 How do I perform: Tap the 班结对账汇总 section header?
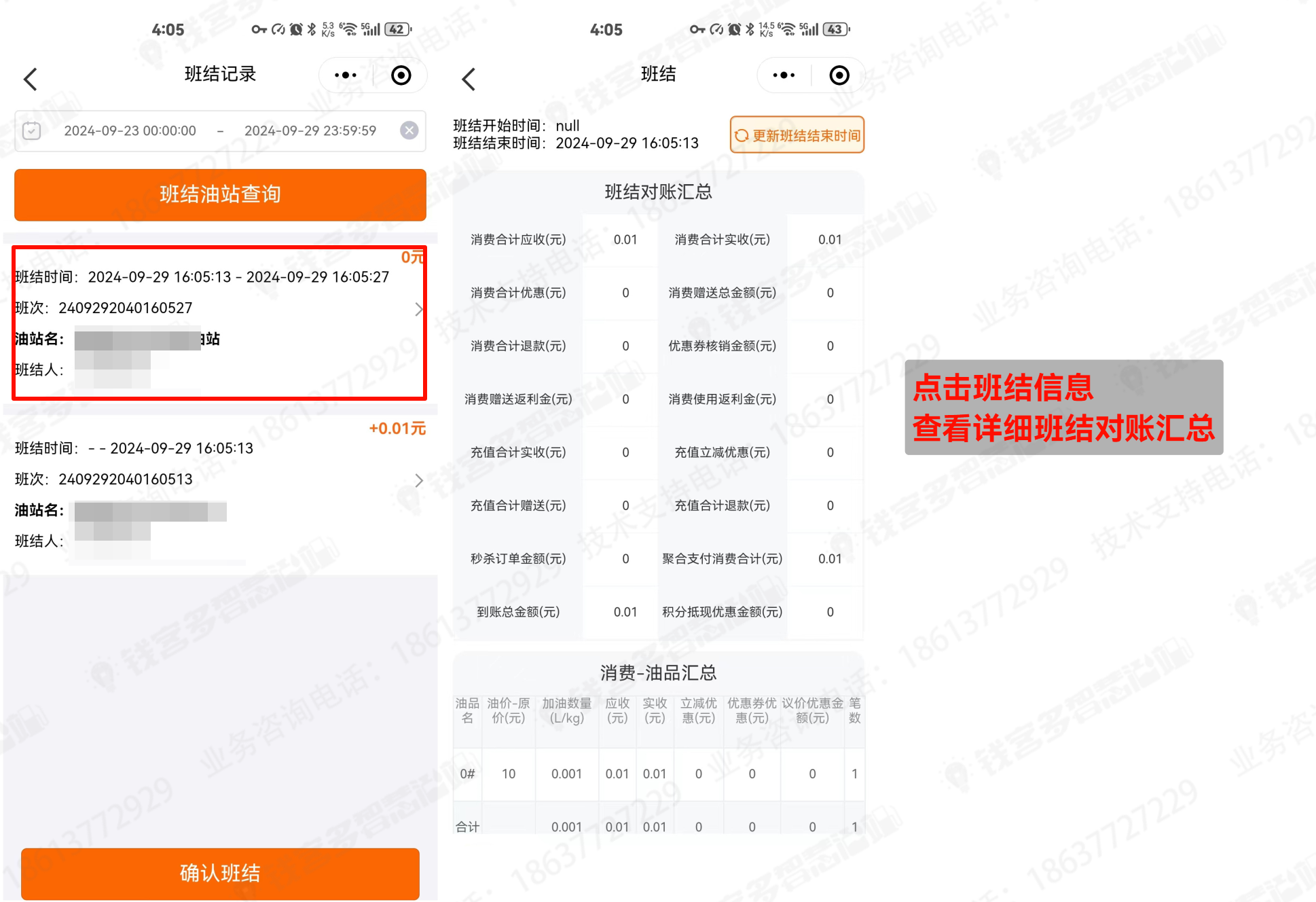click(x=658, y=192)
